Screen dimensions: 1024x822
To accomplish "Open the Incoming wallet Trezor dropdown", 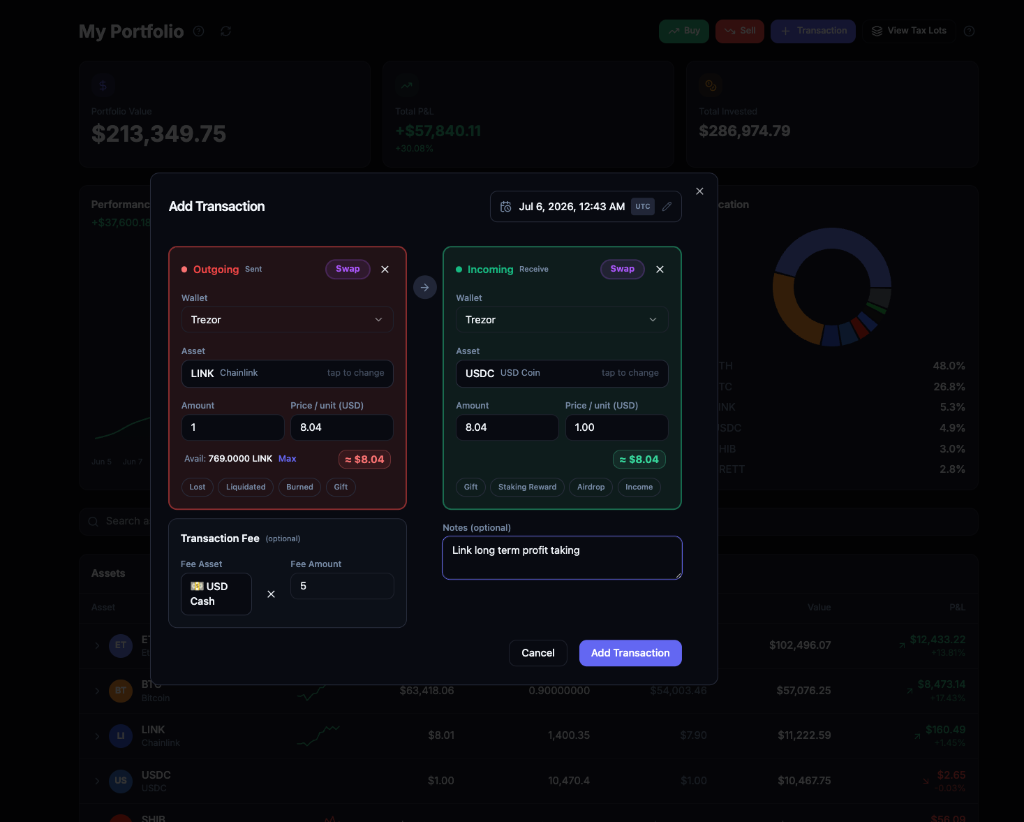I will 562,320.
